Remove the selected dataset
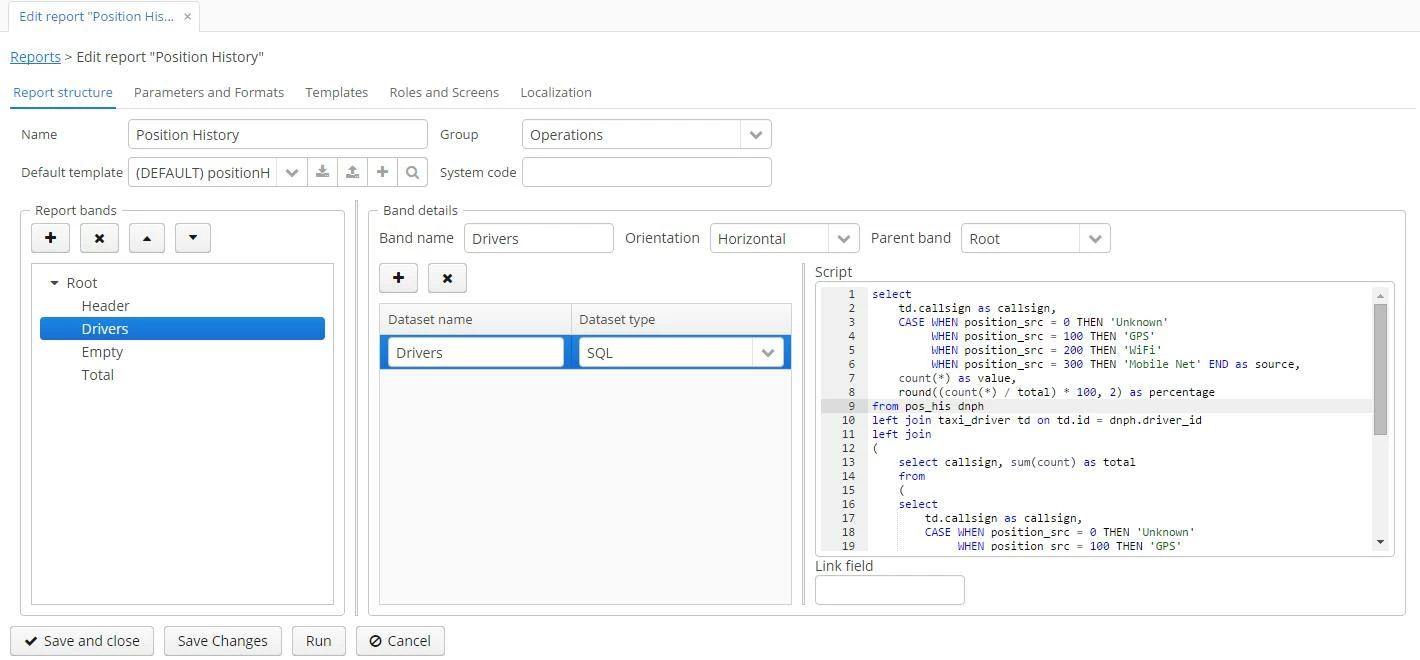Screen dimensions: 1420x660 [447, 278]
